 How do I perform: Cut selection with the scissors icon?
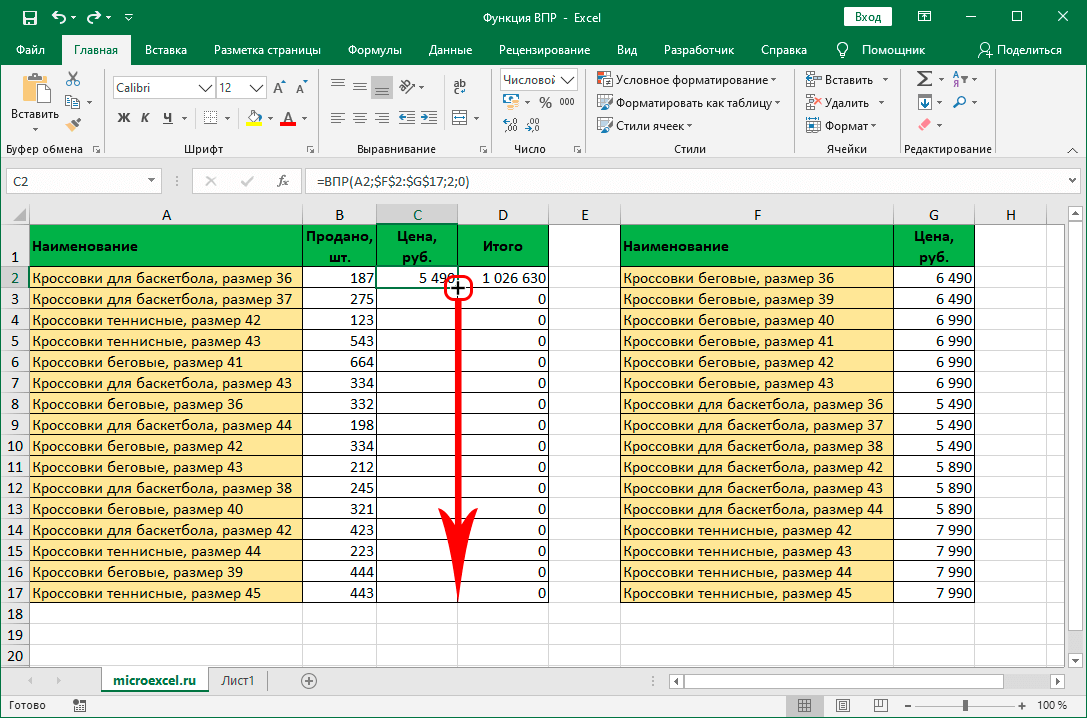point(73,79)
